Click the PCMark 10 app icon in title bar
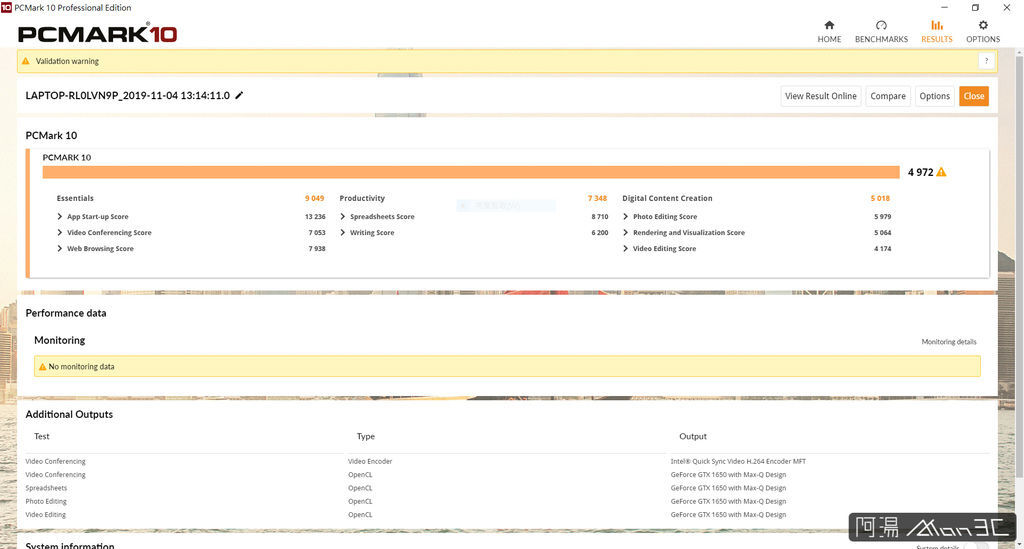Viewport: 1024px width, 549px height. (6, 7)
